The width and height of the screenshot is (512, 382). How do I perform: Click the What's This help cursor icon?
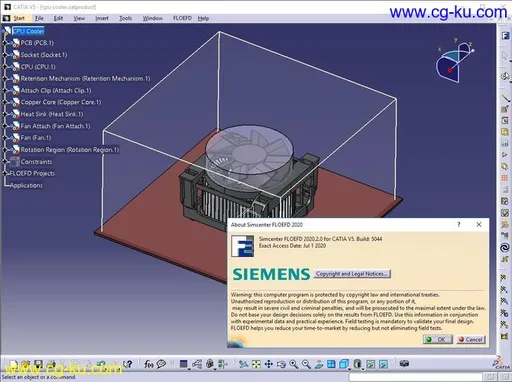pos(128,364)
